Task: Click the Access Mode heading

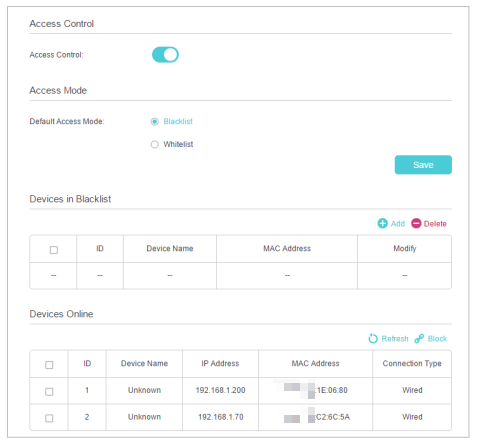Action: 58,90
